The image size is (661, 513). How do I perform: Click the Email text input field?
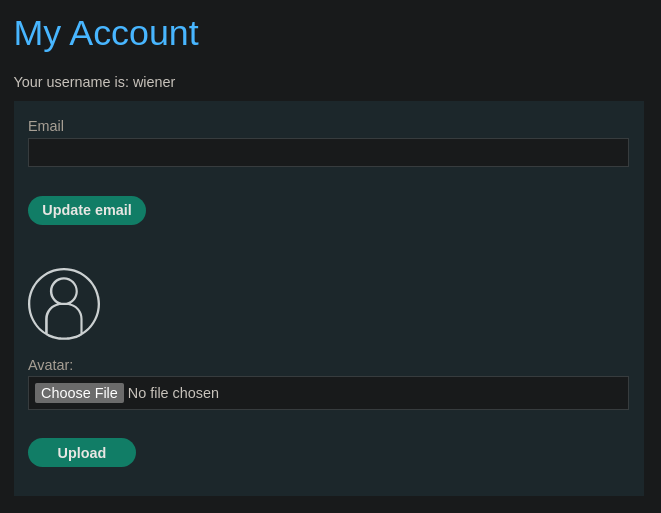point(328,152)
